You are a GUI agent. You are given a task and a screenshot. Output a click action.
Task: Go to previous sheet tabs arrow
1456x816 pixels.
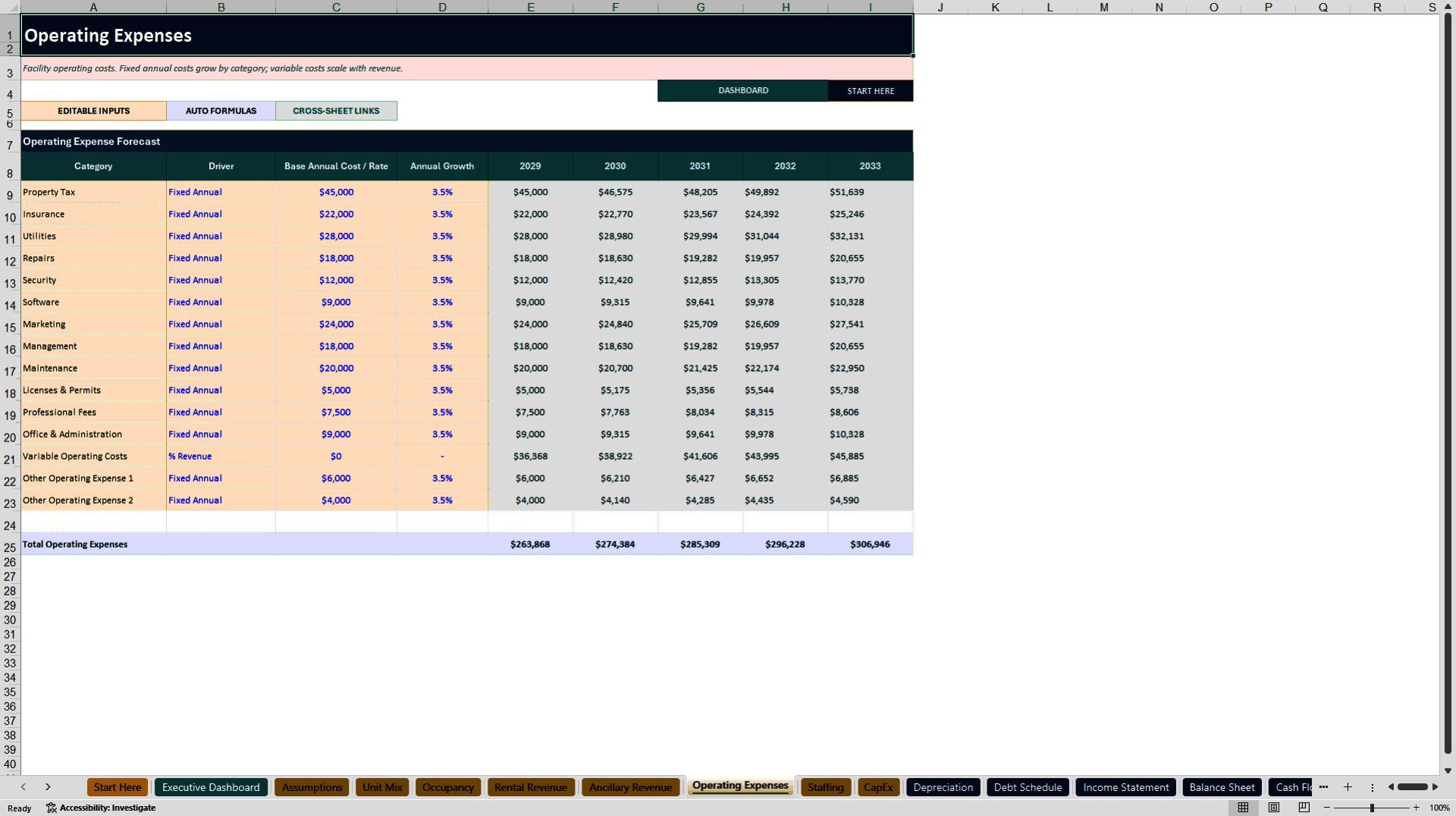(x=24, y=787)
